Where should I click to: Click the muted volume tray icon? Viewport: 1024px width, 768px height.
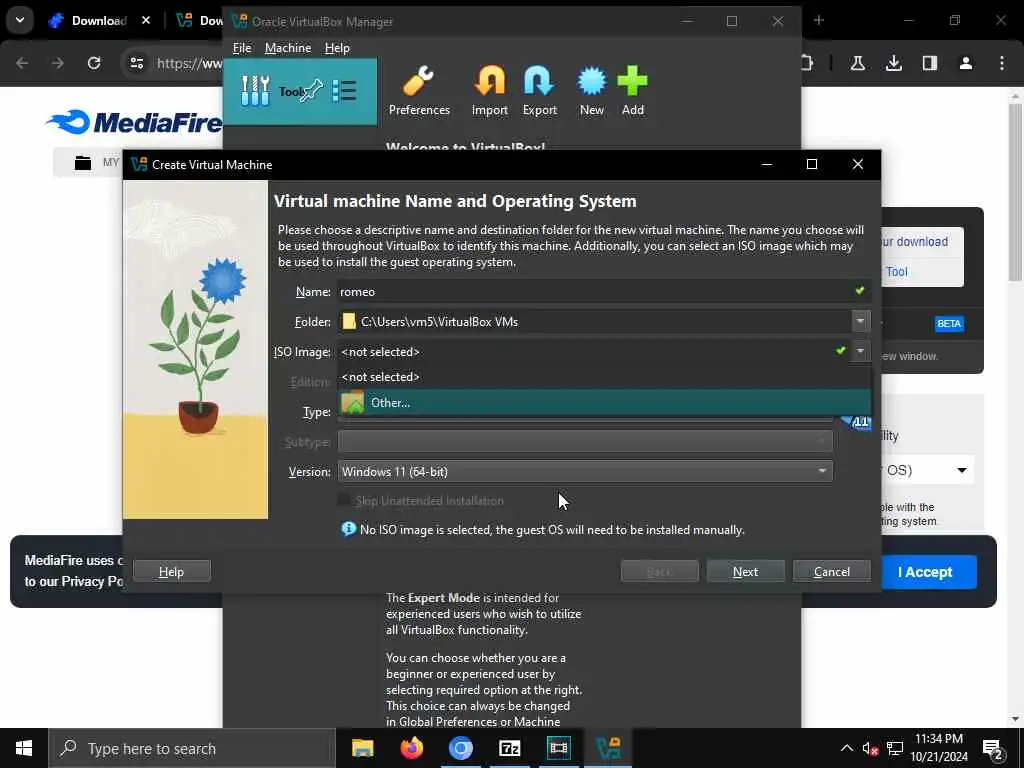(870, 748)
